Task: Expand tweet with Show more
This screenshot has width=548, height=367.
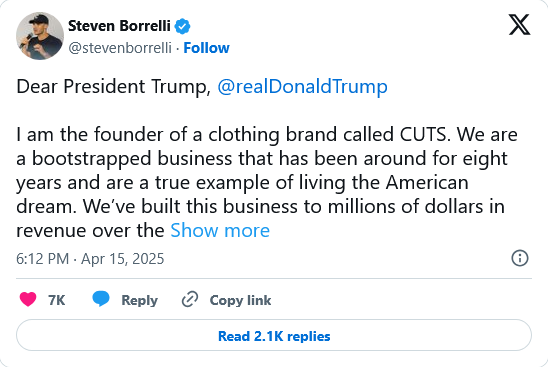Action: [220, 231]
